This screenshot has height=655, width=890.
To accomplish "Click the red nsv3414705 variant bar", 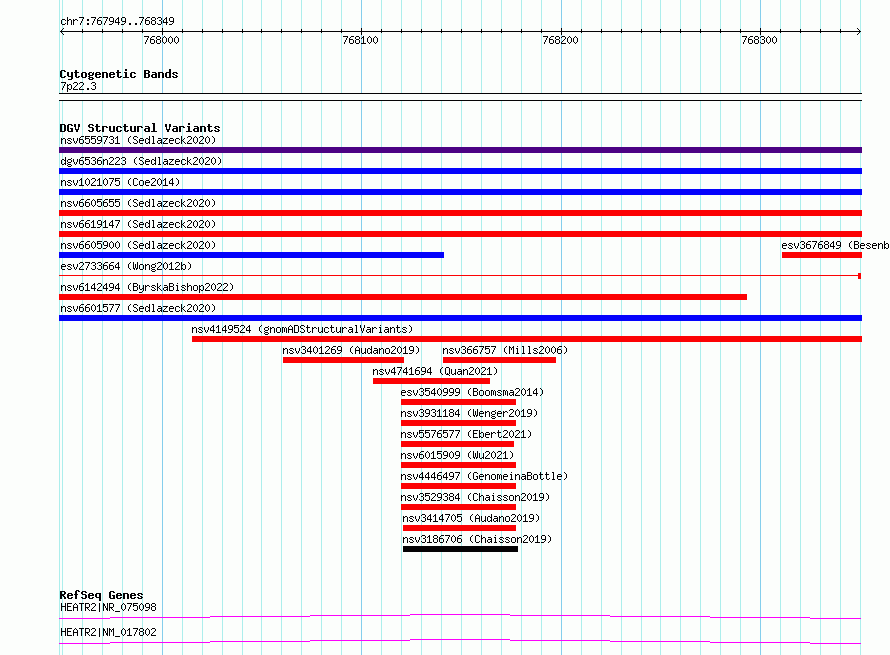I will click(460, 528).
